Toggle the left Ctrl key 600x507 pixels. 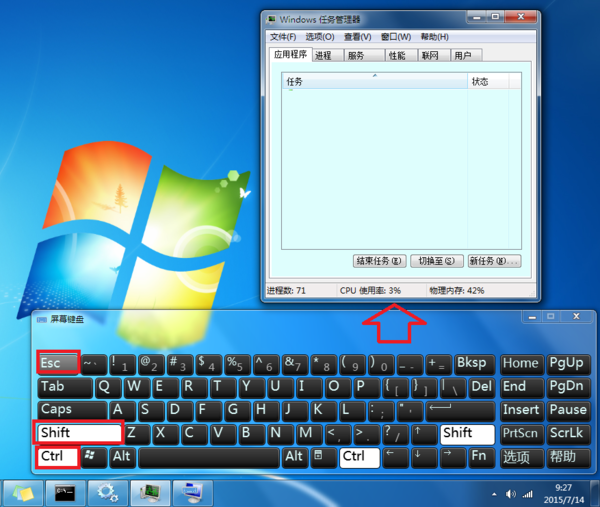(x=59, y=457)
